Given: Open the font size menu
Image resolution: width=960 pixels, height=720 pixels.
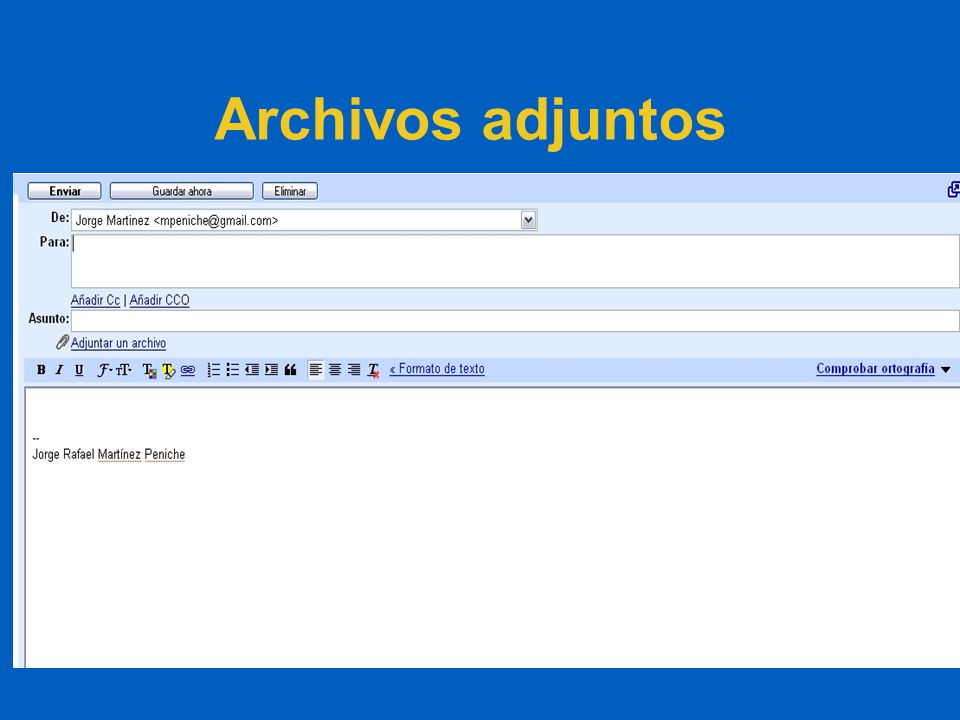Looking at the screenshot, I should coord(124,370).
